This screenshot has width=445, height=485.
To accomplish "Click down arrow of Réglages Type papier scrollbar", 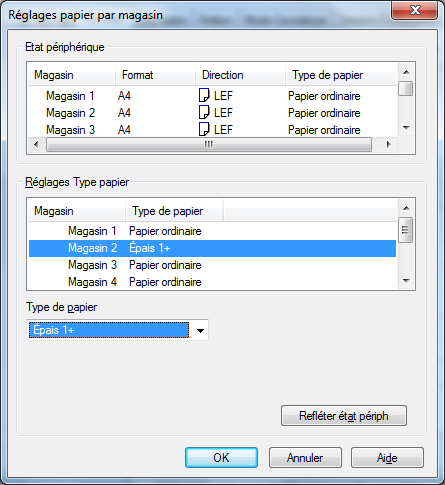I will click(406, 281).
